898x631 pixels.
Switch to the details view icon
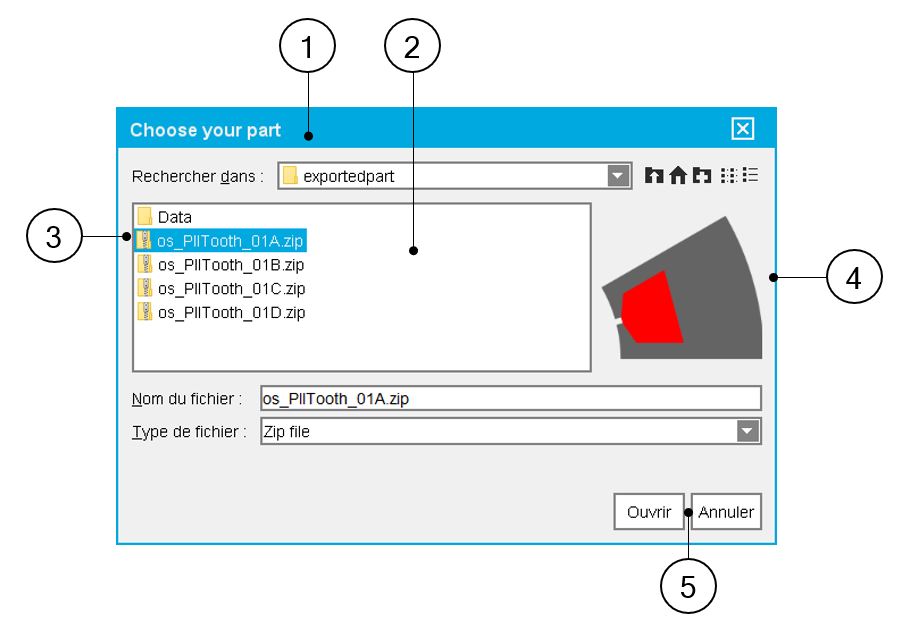point(750,175)
